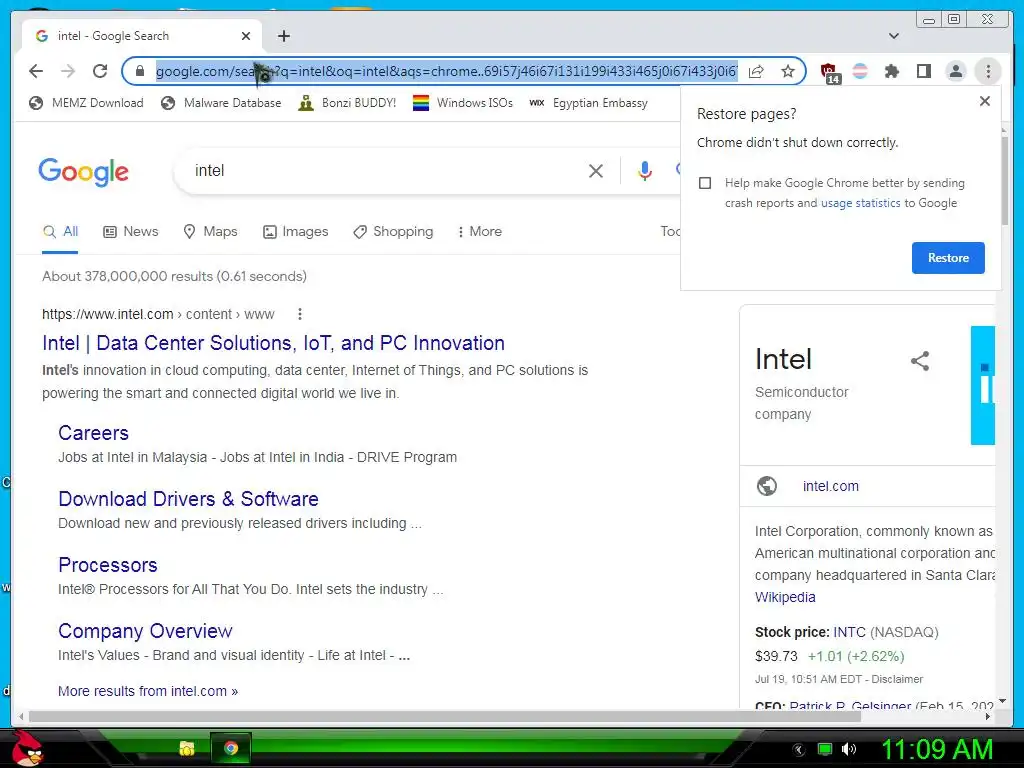Open the Company Overview sitelink

coord(146,631)
